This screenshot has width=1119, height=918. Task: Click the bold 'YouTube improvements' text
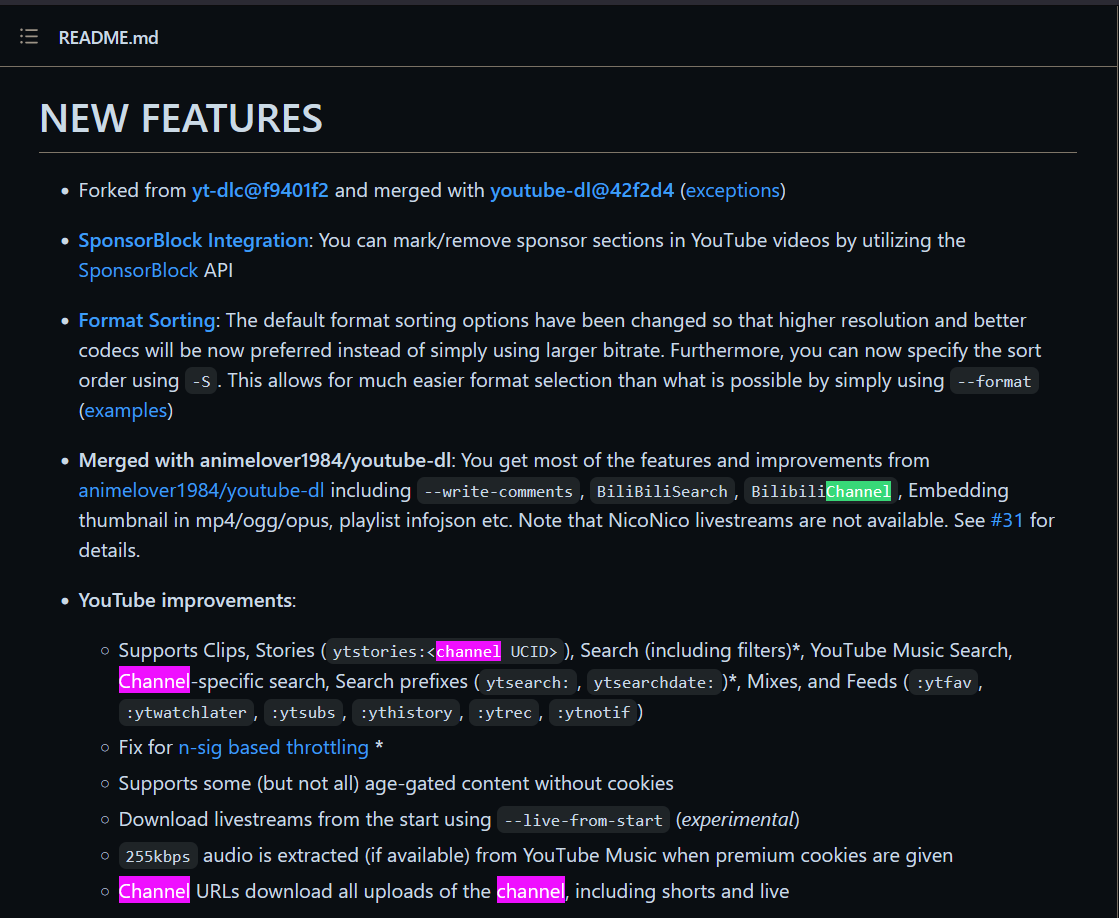185,600
